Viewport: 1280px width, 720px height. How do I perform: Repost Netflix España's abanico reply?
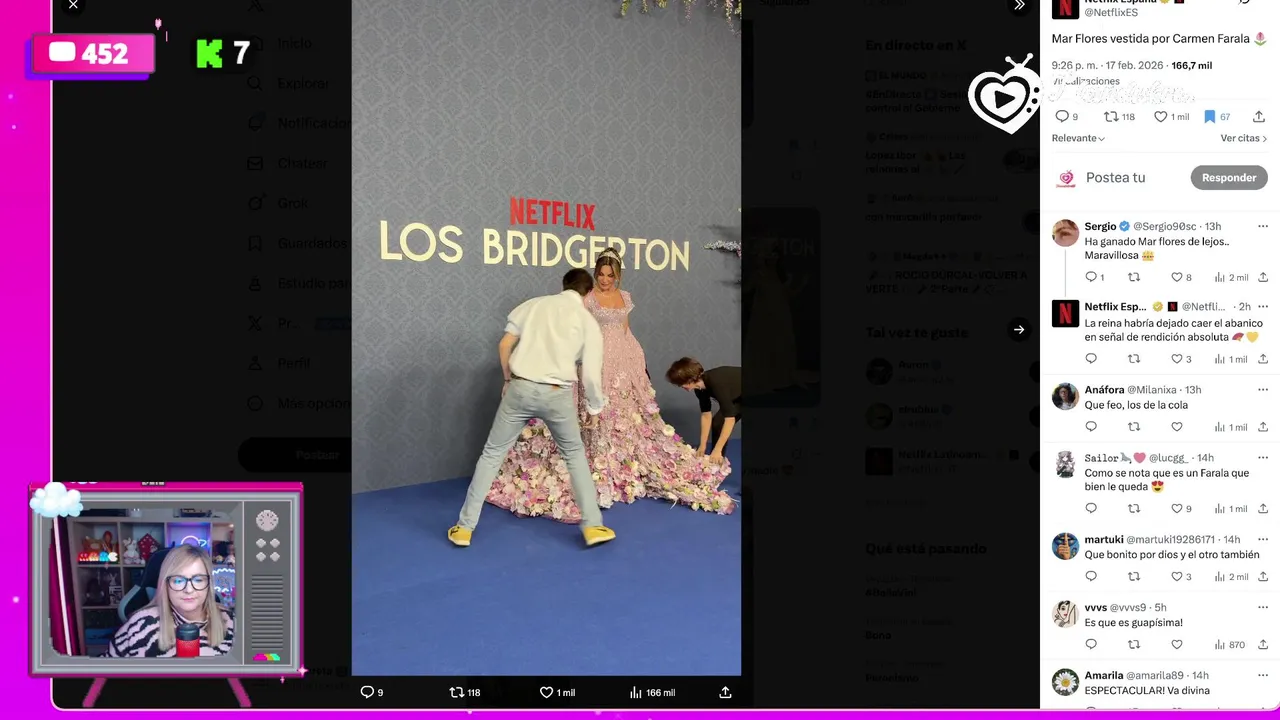1134,359
